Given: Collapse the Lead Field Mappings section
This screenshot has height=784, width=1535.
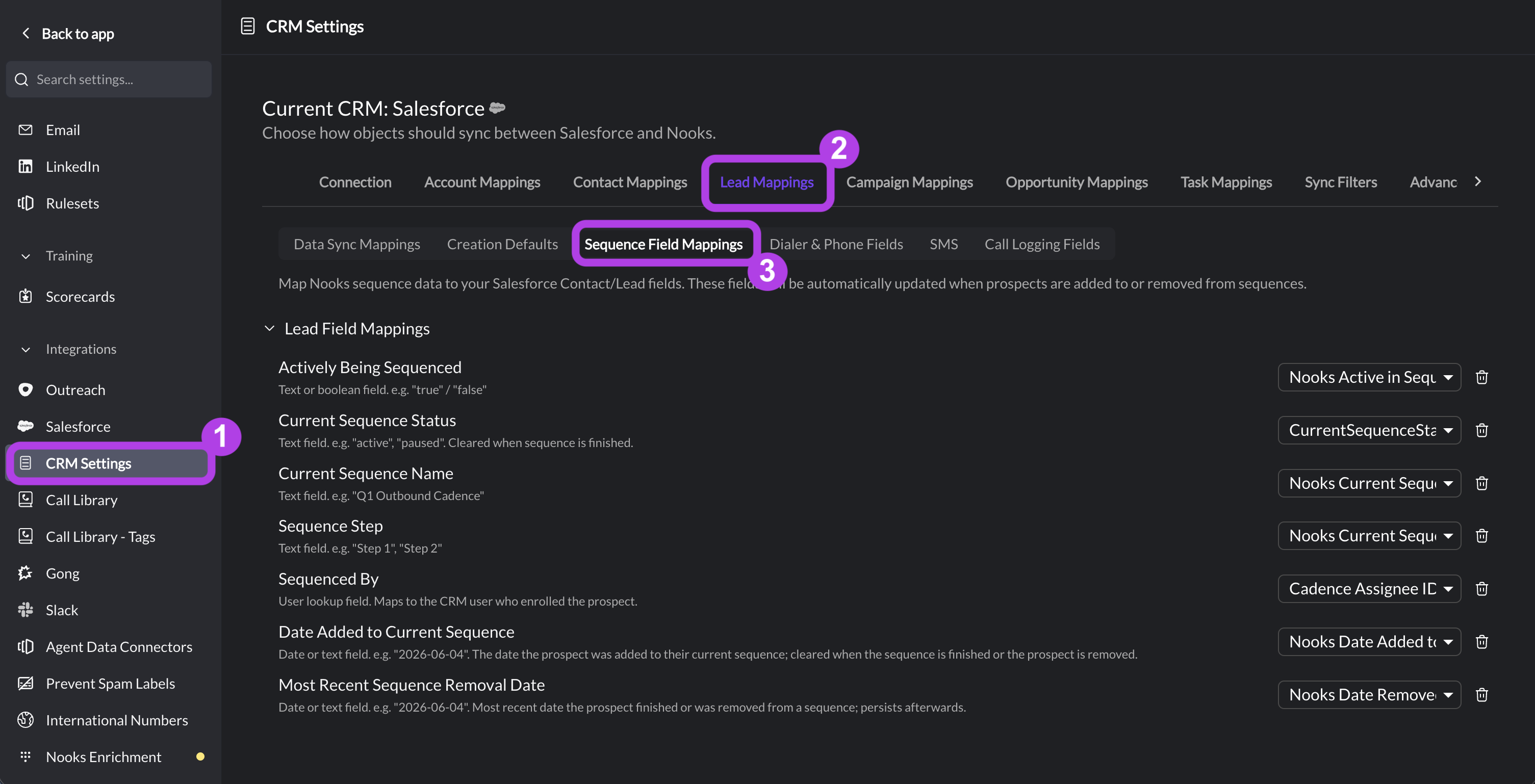Looking at the screenshot, I should click(269, 328).
